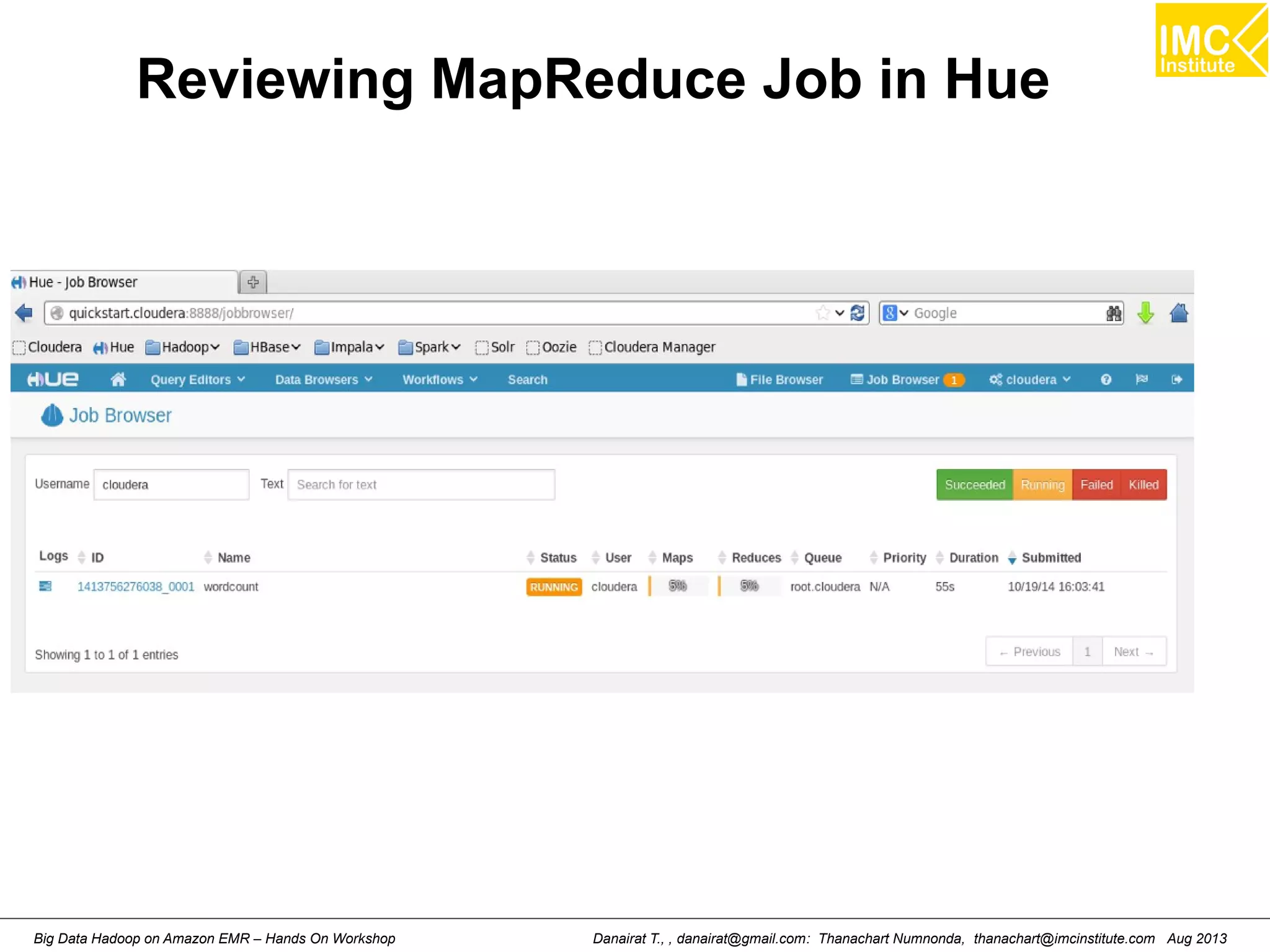The width and height of the screenshot is (1270, 952).
Task: Click the bookmark star icon
Action: click(822, 313)
